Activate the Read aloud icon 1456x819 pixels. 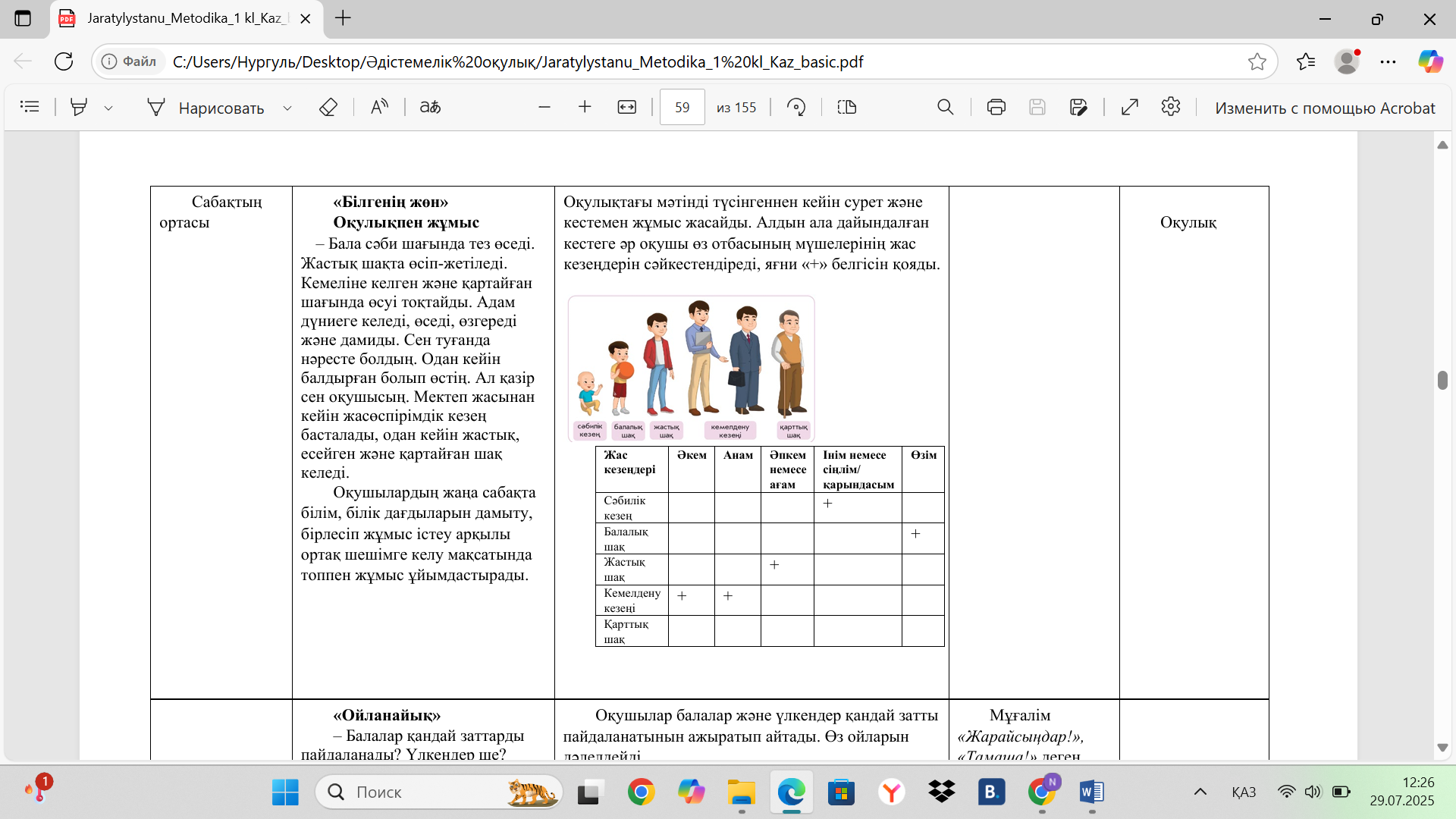pos(379,107)
